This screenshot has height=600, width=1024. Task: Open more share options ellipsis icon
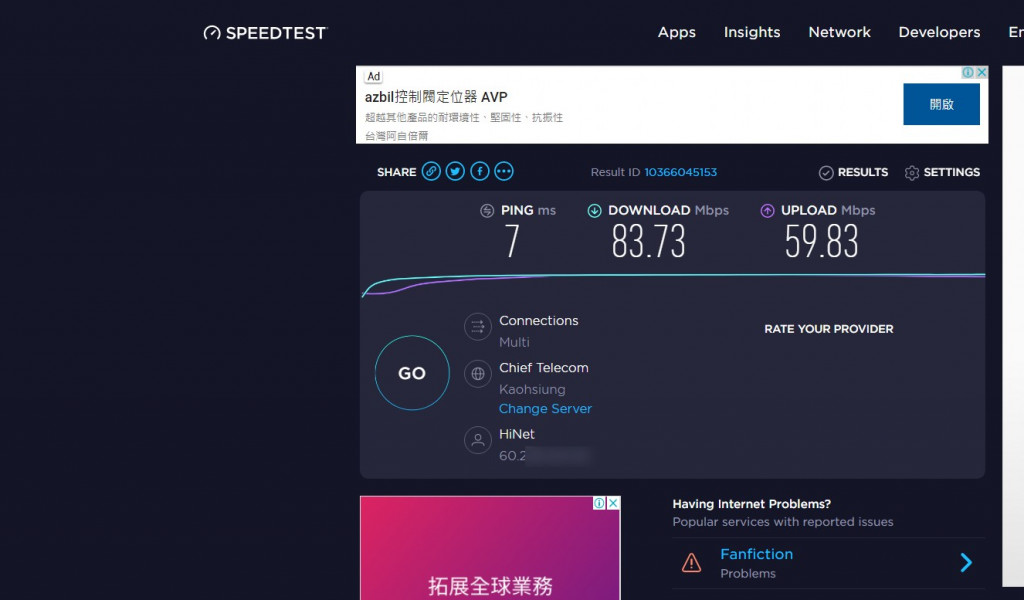[x=504, y=172]
